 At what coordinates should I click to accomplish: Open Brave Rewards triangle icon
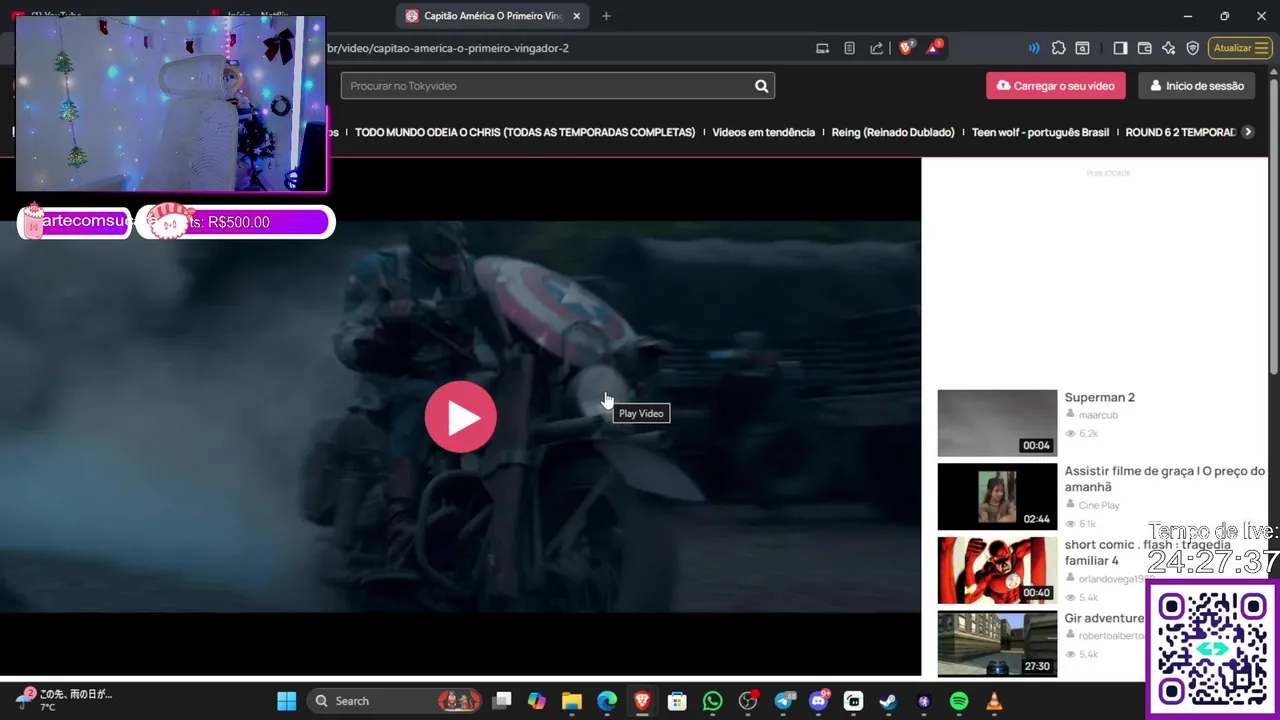pyautogui.click(x=934, y=47)
